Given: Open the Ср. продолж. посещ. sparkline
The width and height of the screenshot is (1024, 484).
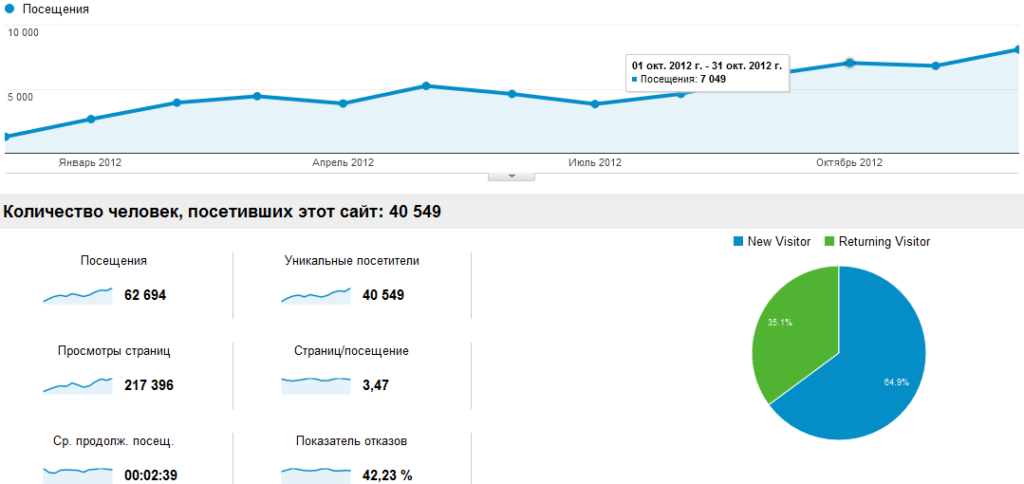Looking at the screenshot, I should 78,476.
